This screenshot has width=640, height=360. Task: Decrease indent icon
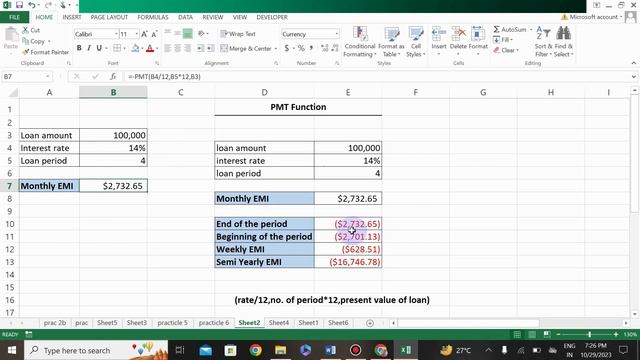pos(200,48)
